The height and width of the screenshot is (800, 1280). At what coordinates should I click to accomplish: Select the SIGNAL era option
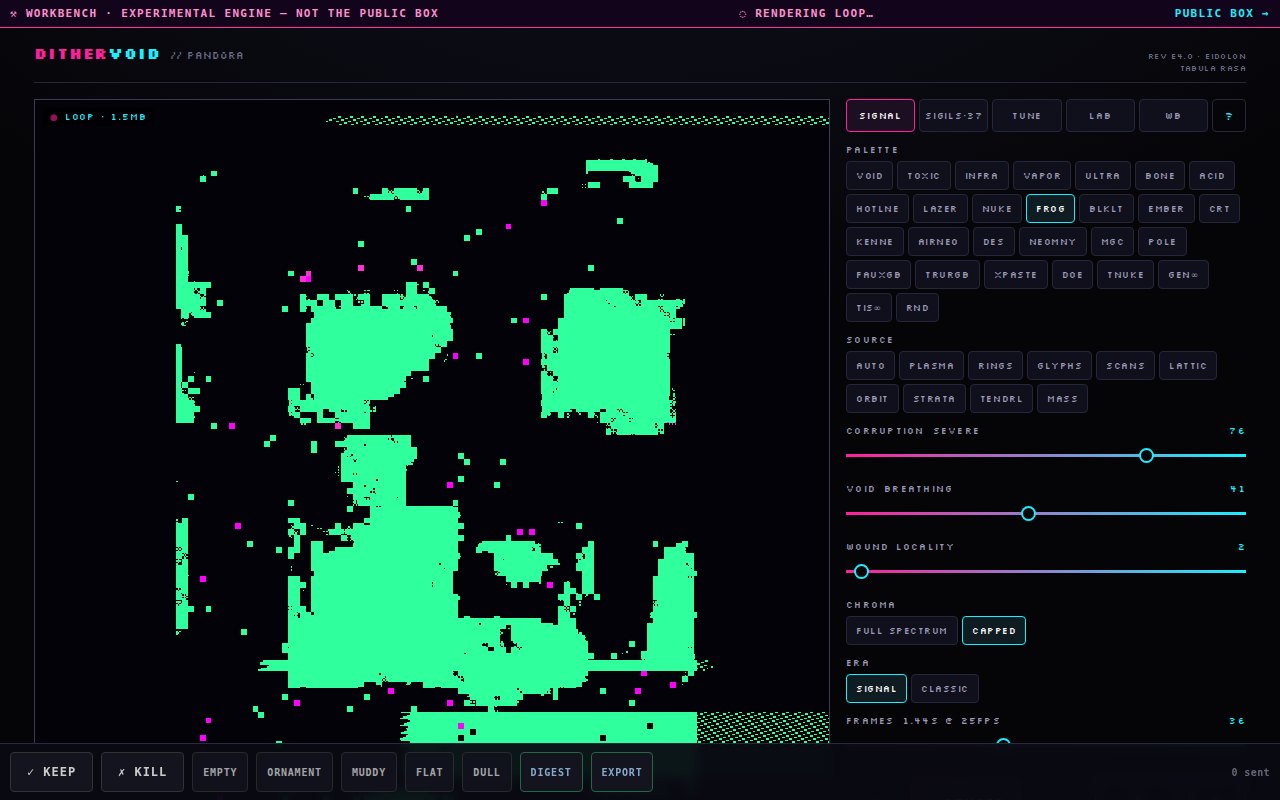[x=876, y=689]
